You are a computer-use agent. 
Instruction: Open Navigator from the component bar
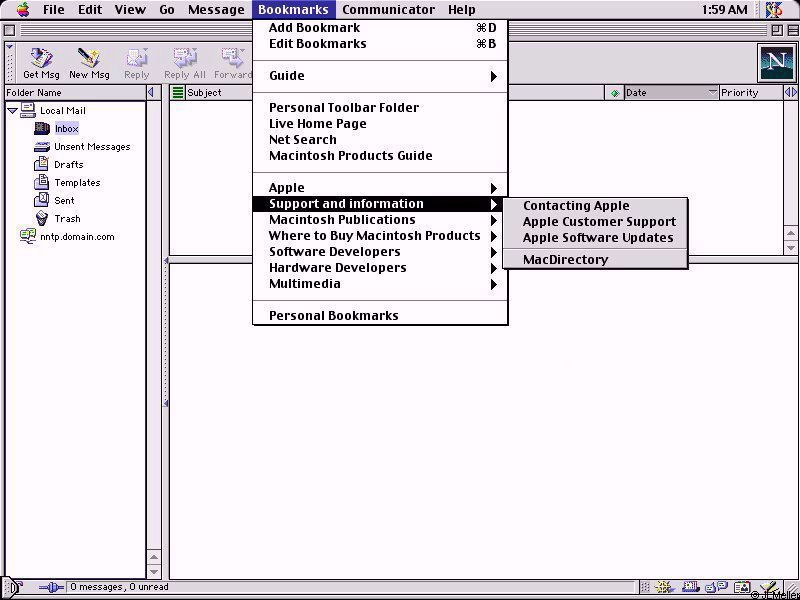(663, 587)
